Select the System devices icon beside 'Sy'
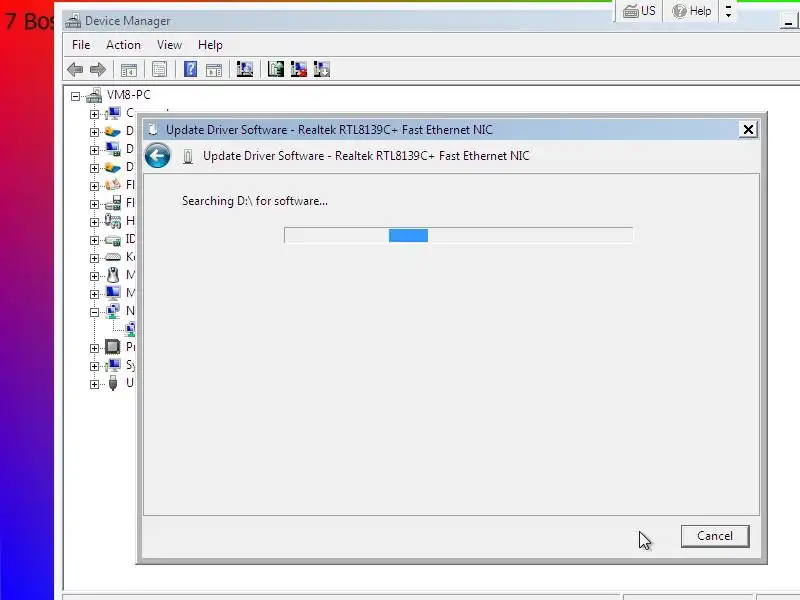Viewport: 800px width, 600px height. 113,365
